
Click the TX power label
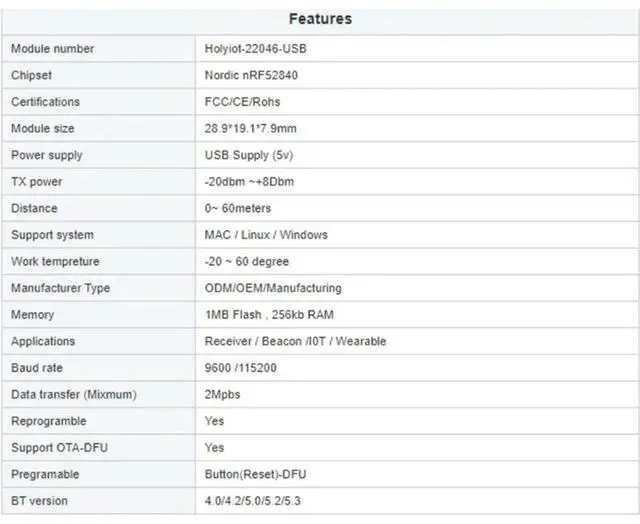point(36,182)
